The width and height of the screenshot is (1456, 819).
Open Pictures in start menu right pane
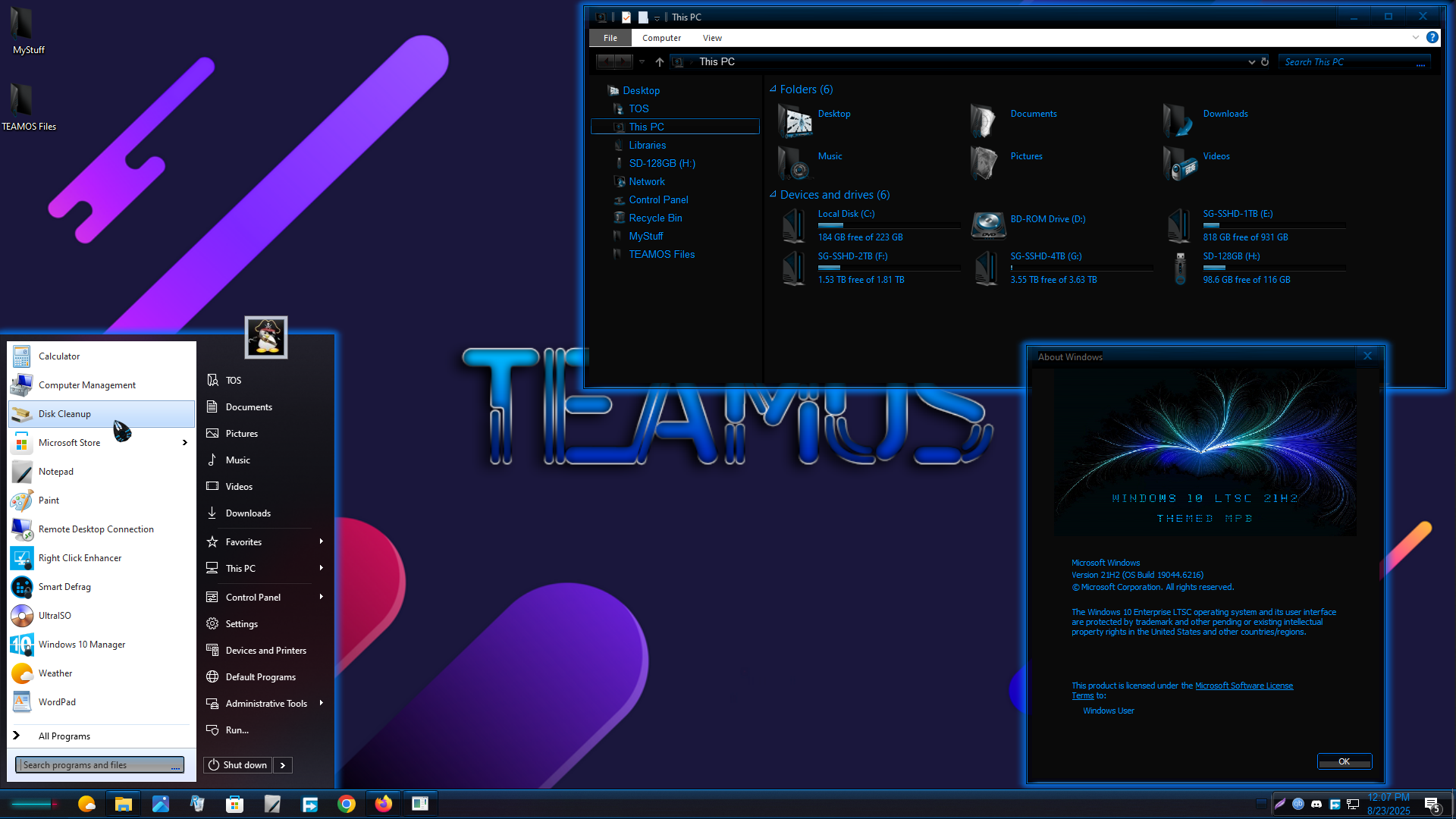pyautogui.click(x=265, y=434)
